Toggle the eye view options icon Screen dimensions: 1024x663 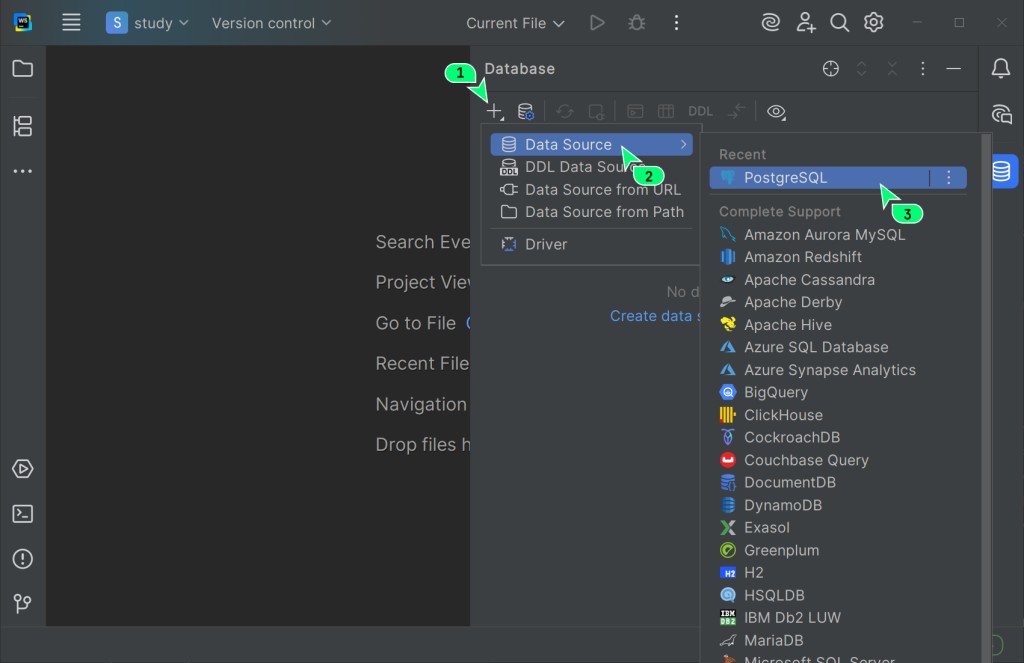pyautogui.click(x=776, y=112)
